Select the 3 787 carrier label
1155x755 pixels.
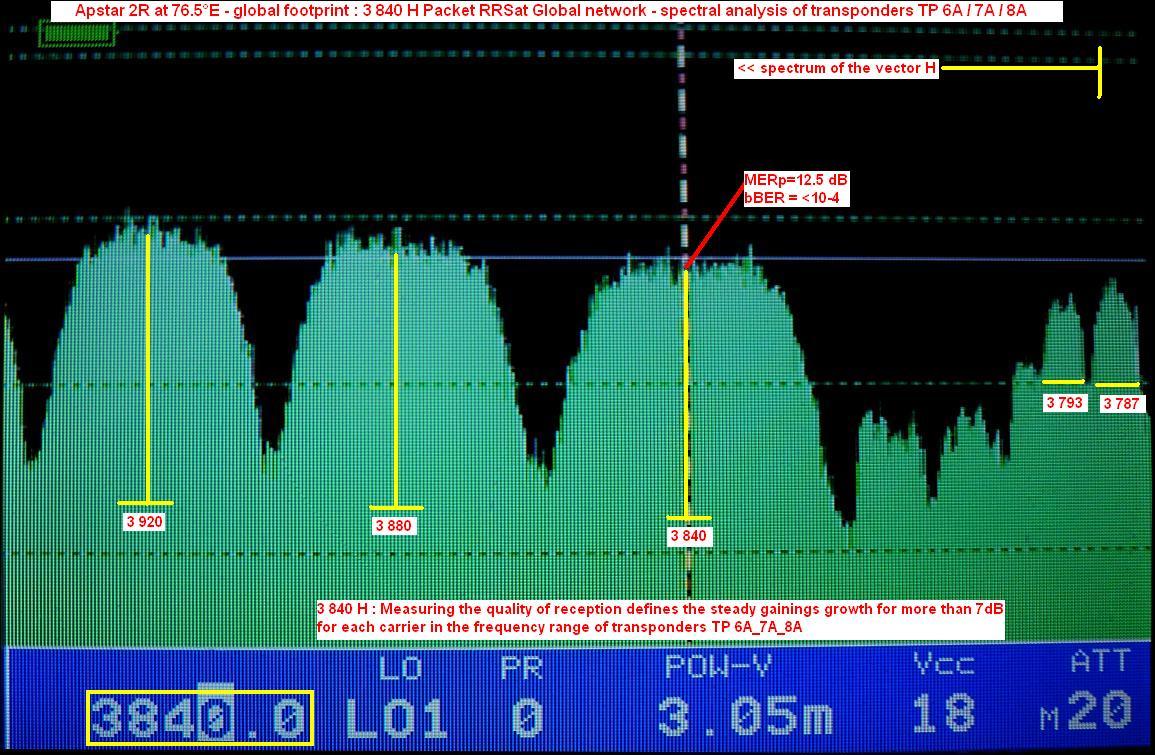[1121, 404]
